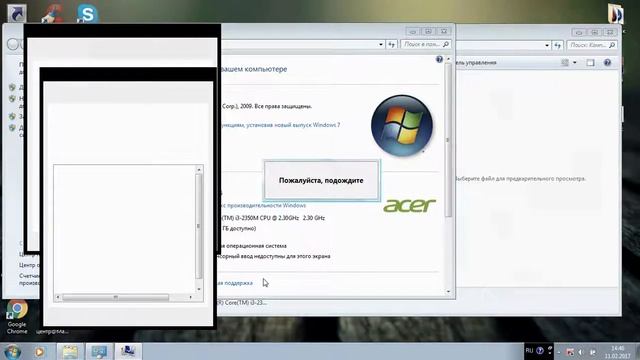Click down arrow of blank dialog list scrollbar
640x360 pixels.
tap(199, 289)
